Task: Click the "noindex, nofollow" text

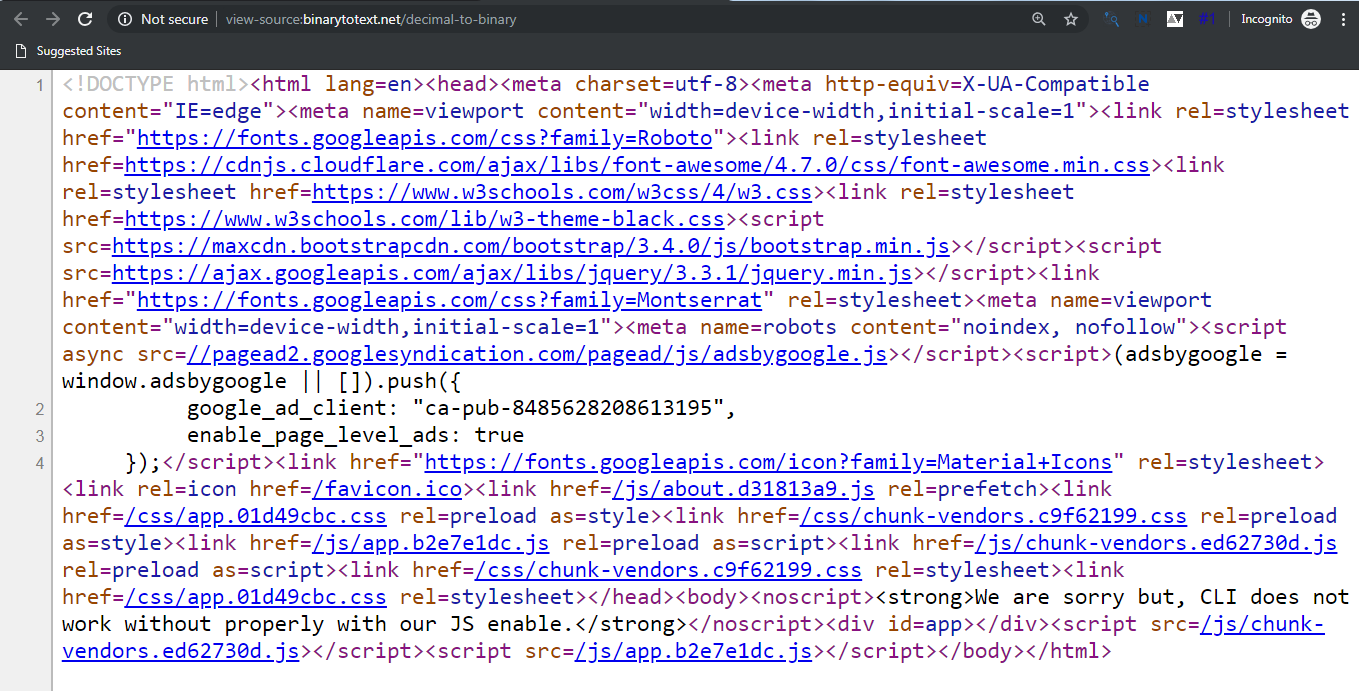Action: pyautogui.click(x=1068, y=327)
